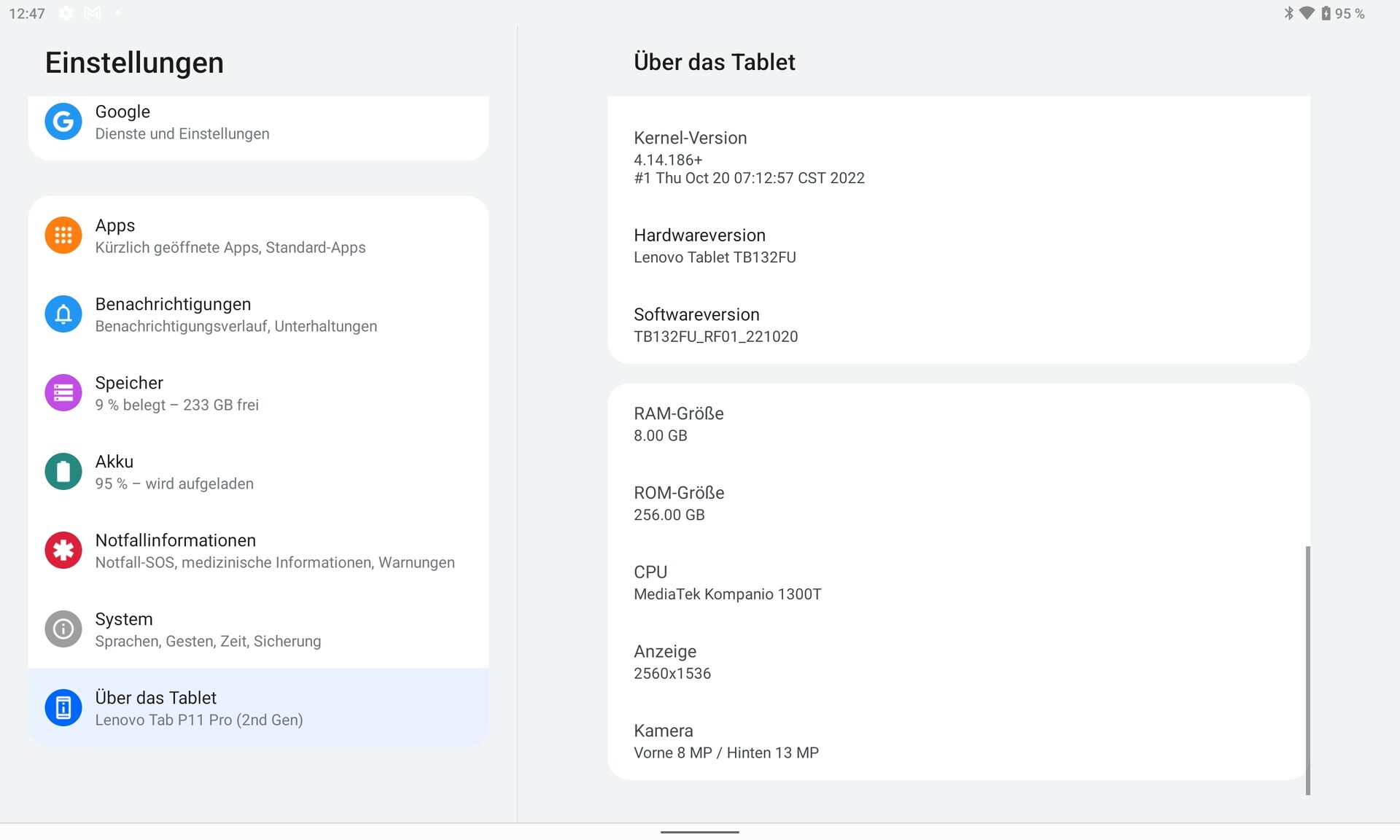Tap the notification dot in status bar
Image resolution: width=1400 pixels, height=840 pixels.
[x=117, y=13]
